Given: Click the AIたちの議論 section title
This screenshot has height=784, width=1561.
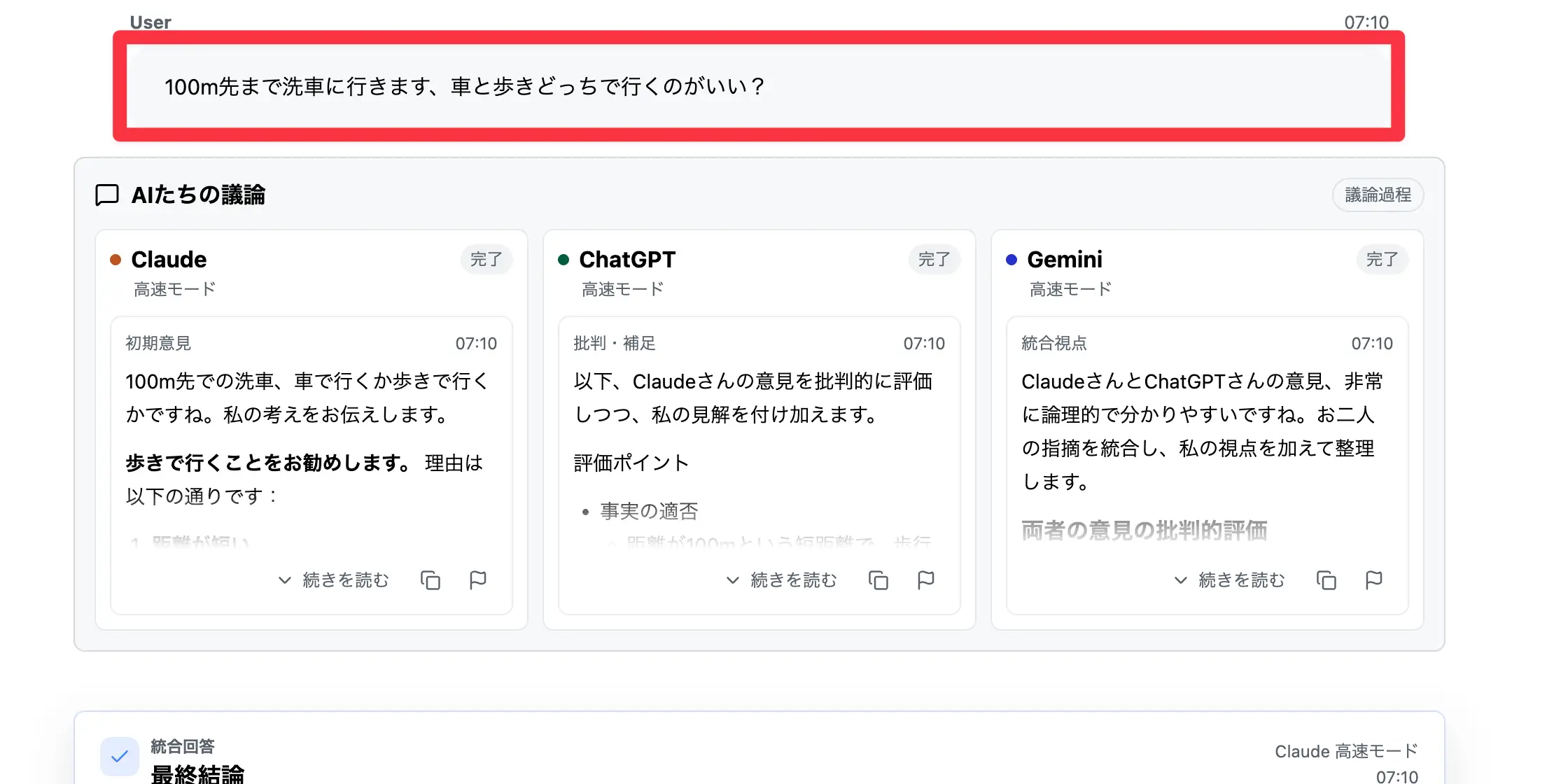Looking at the screenshot, I should [x=198, y=195].
